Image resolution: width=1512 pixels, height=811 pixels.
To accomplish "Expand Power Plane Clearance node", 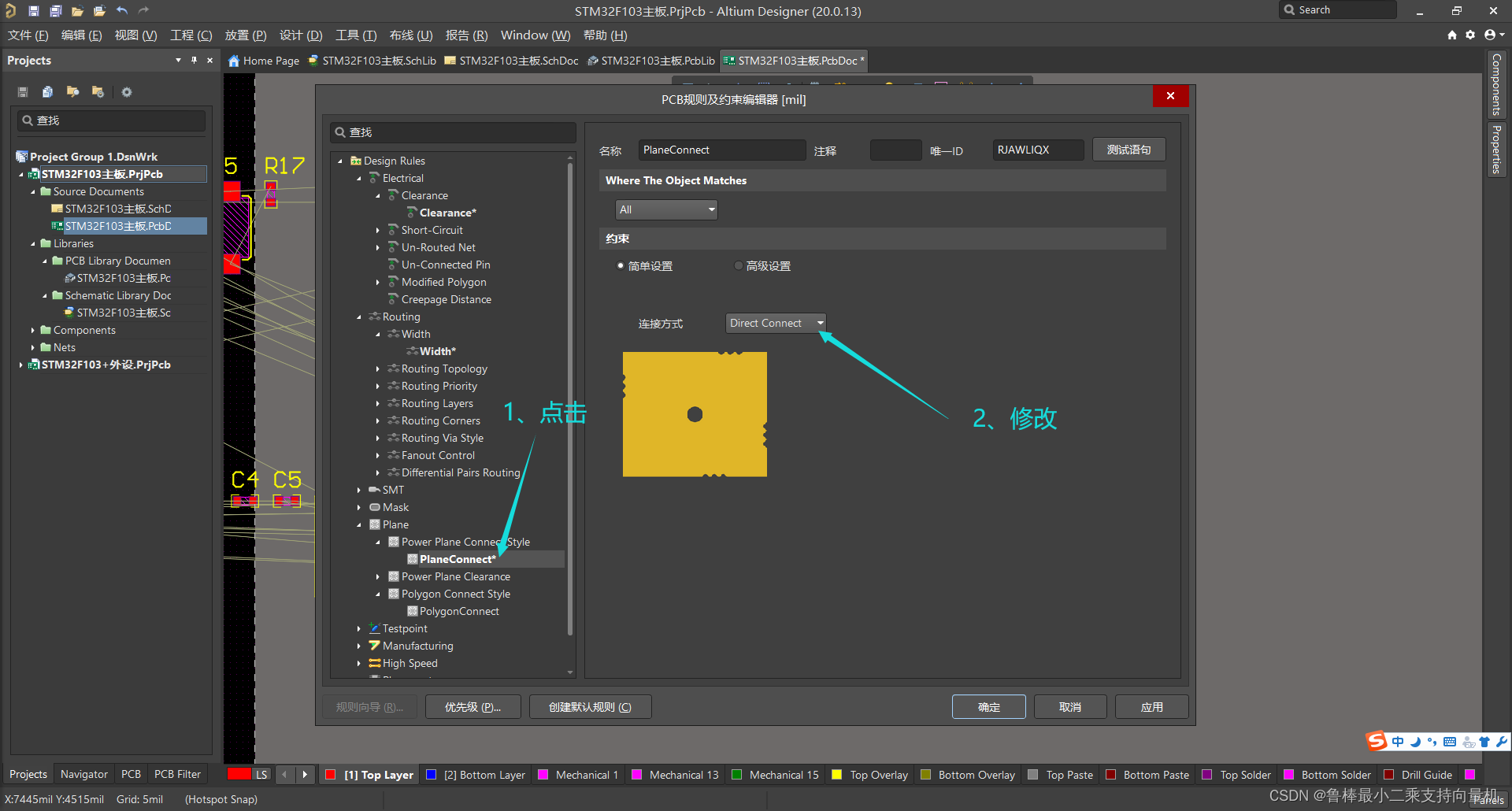I will [378, 577].
